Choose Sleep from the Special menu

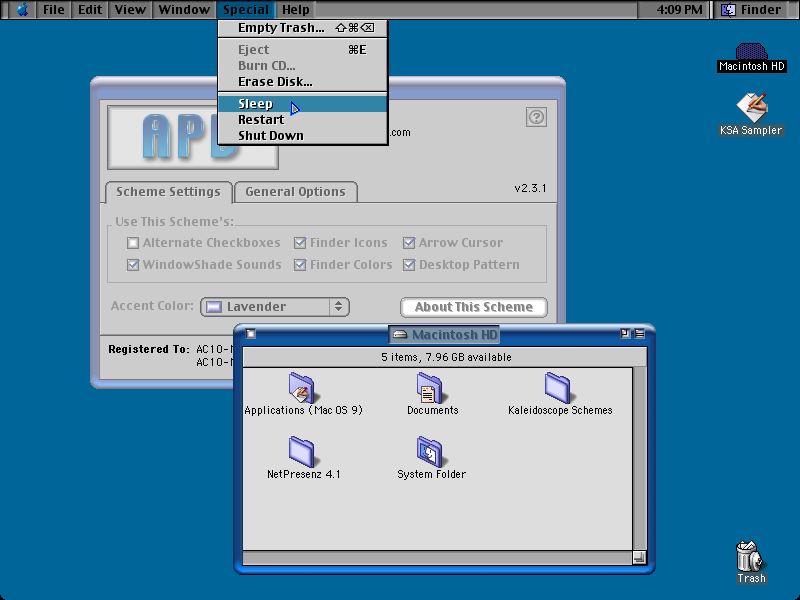303,104
